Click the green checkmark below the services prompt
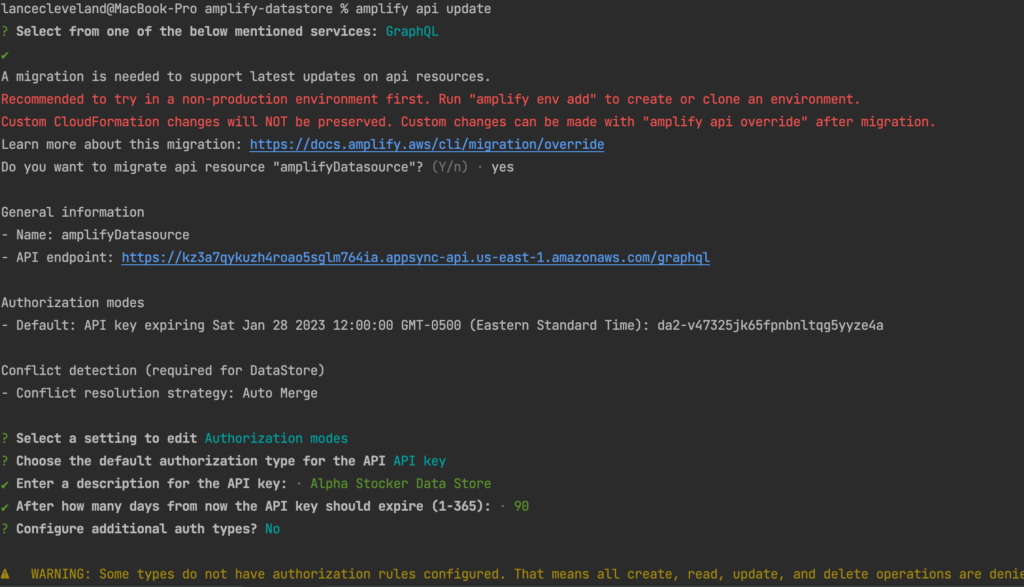This screenshot has width=1024, height=587. tap(5, 55)
